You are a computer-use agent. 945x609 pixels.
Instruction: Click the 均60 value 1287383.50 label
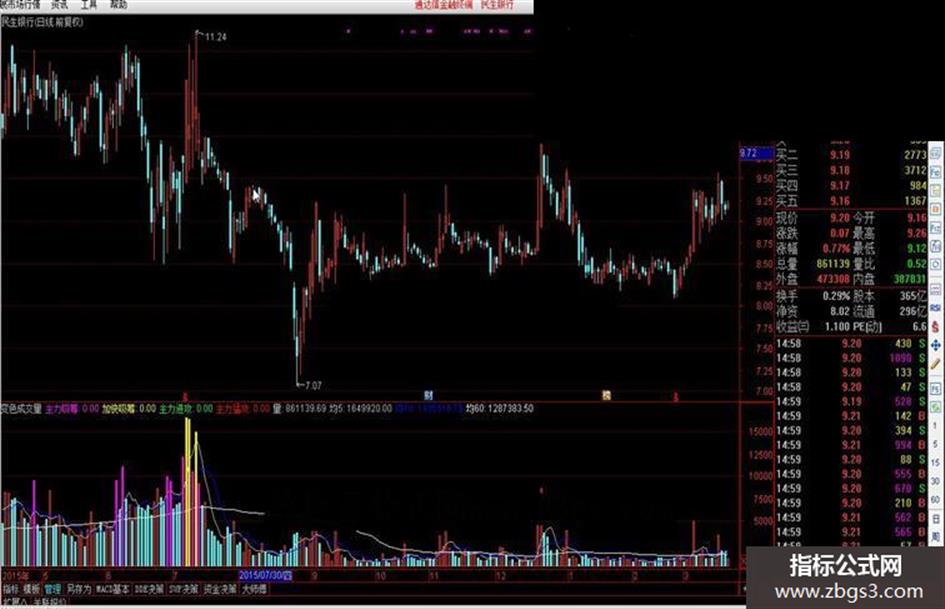pos(500,409)
